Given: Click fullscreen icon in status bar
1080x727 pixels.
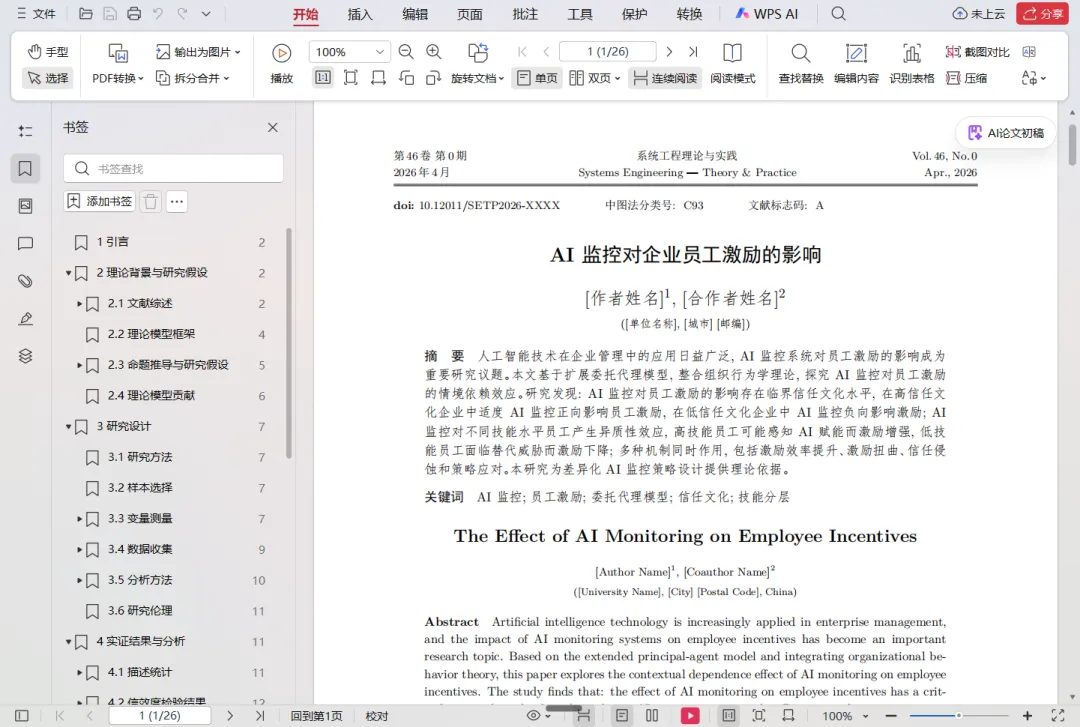Looking at the screenshot, I should (1058, 716).
